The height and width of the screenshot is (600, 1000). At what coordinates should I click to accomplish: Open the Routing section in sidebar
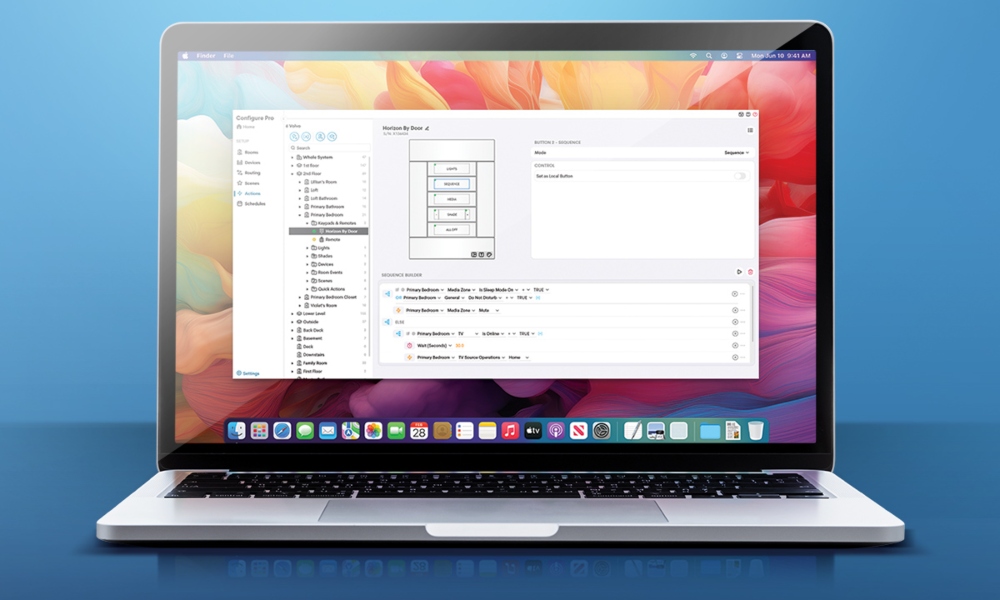(x=249, y=173)
